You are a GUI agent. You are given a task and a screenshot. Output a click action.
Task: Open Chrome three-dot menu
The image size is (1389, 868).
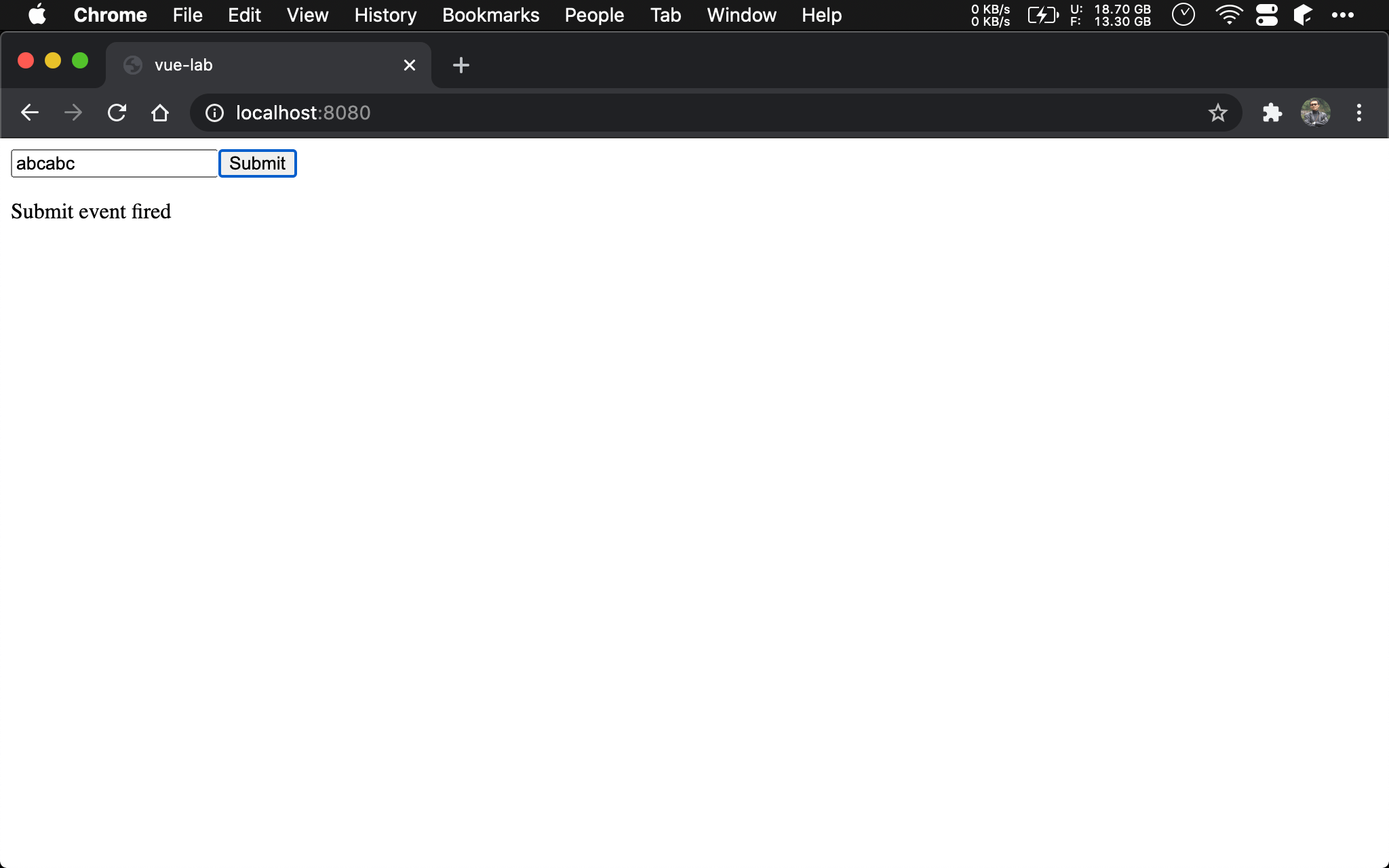coord(1358,113)
